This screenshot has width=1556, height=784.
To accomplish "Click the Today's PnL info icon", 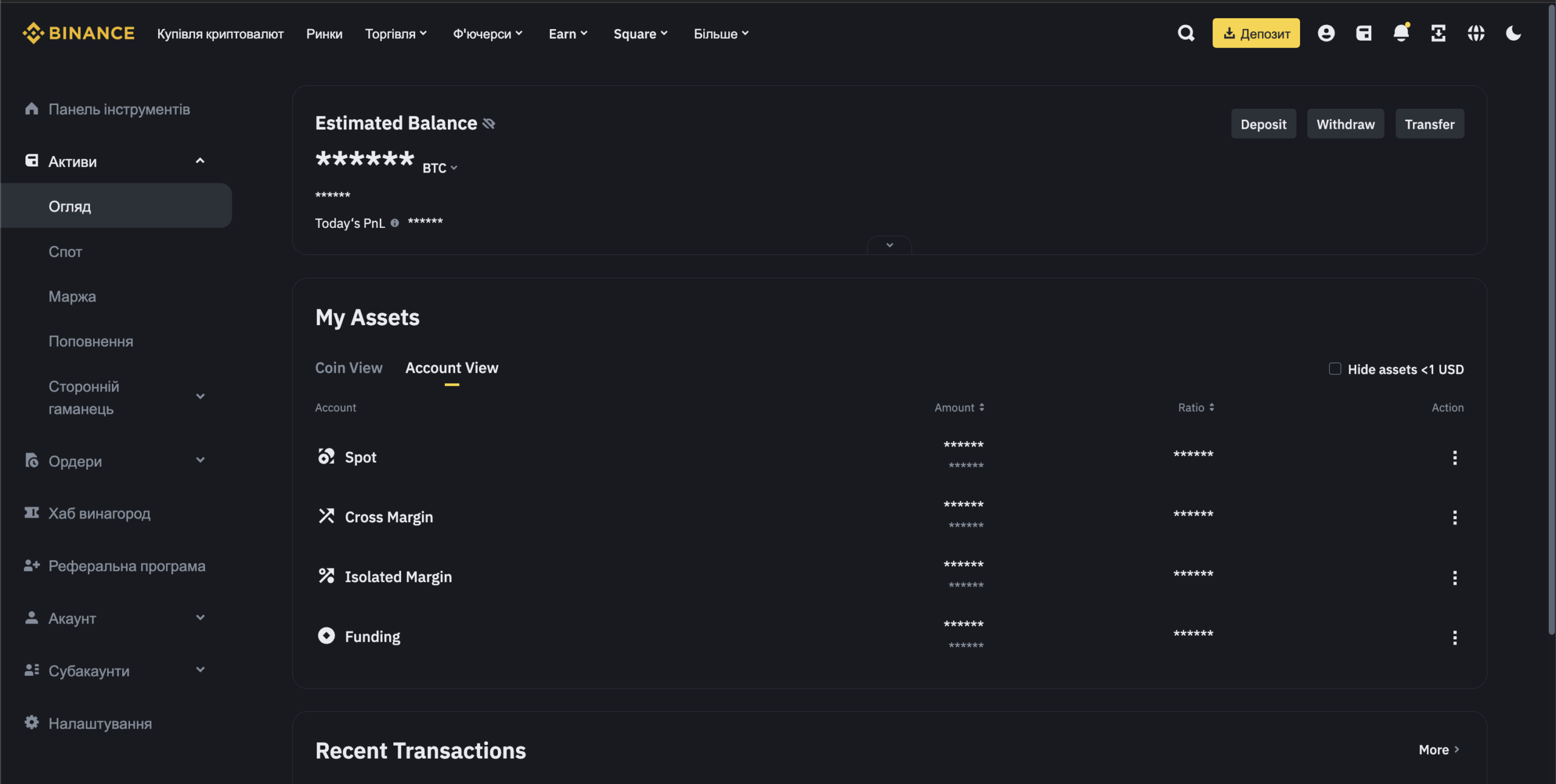I will click(x=395, y=223).
